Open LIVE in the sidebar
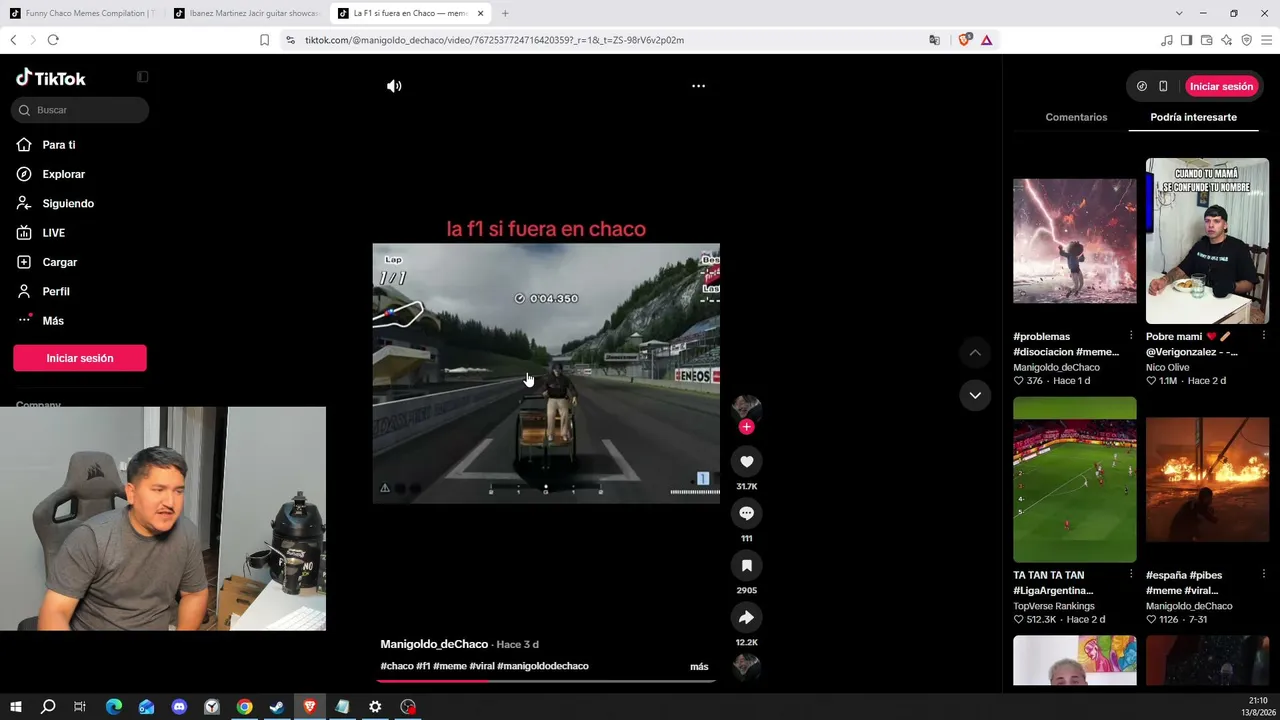Image resolution: width=1280 pixels, height=720 pixels. (54, 233)
